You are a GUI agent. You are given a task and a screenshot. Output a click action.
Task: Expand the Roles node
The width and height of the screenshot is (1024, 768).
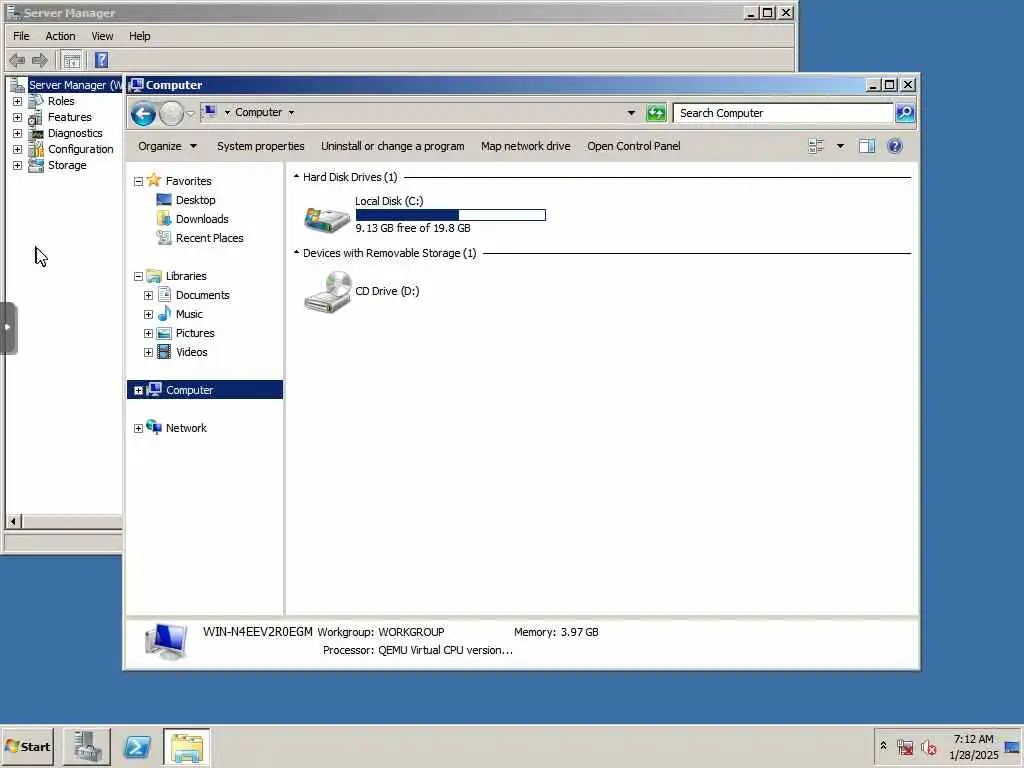pyautogui.click(x=17, y=101)
